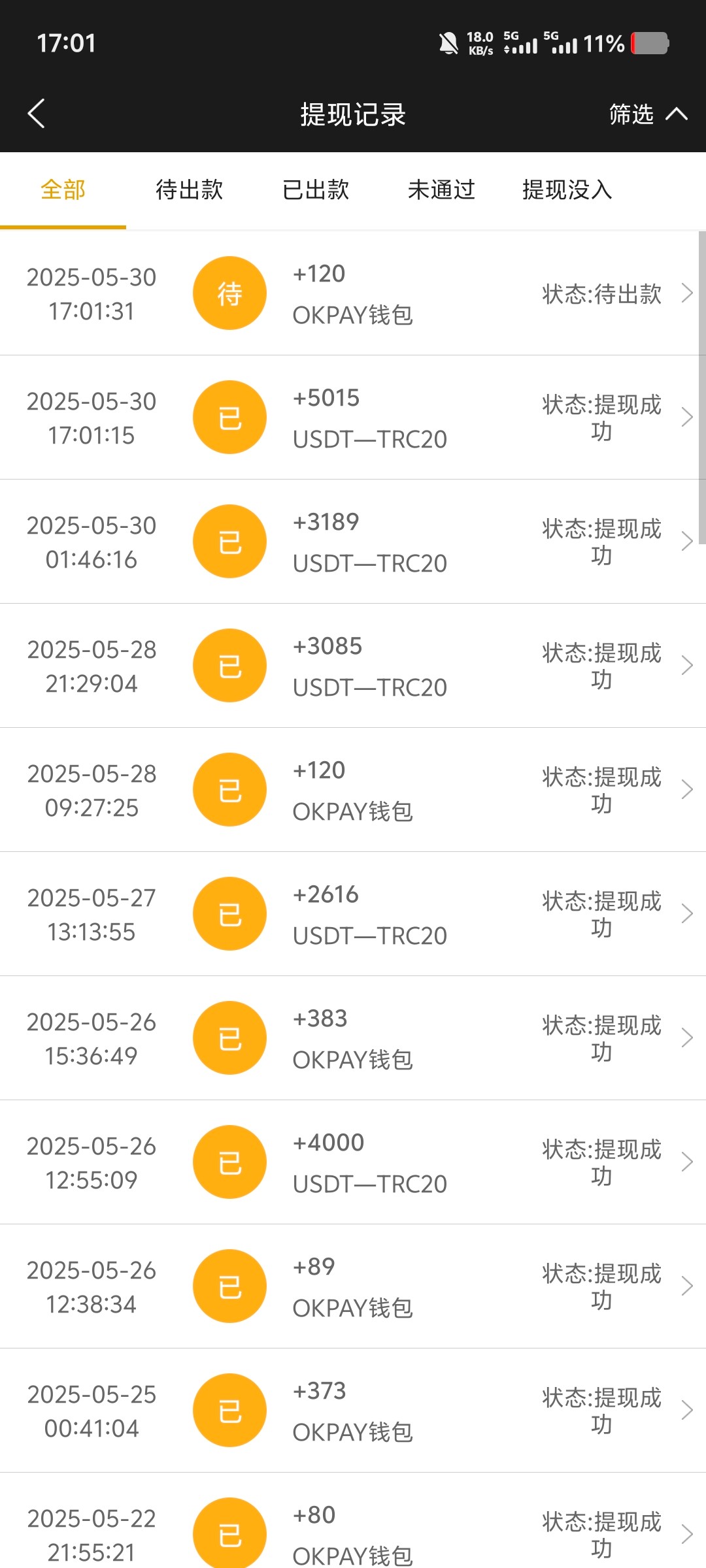706x1568 pixels.
Task: Tap the back arrow icon
Action: 37,114
